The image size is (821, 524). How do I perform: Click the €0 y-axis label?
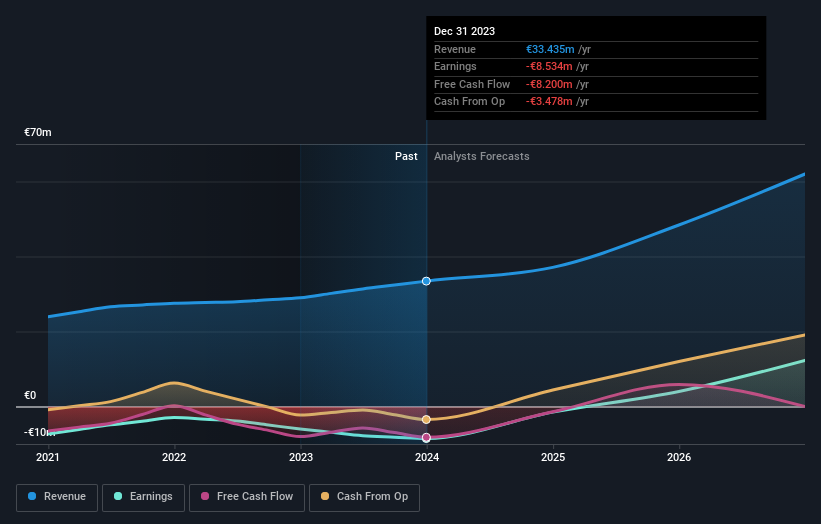point(30,395)
